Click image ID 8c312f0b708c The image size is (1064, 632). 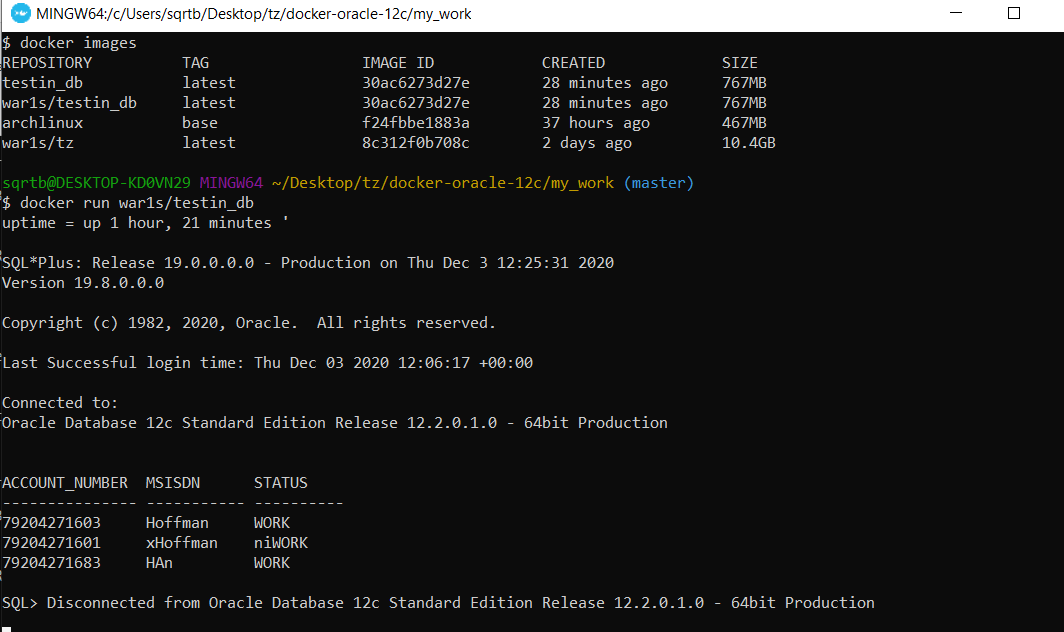click(415, 143)
